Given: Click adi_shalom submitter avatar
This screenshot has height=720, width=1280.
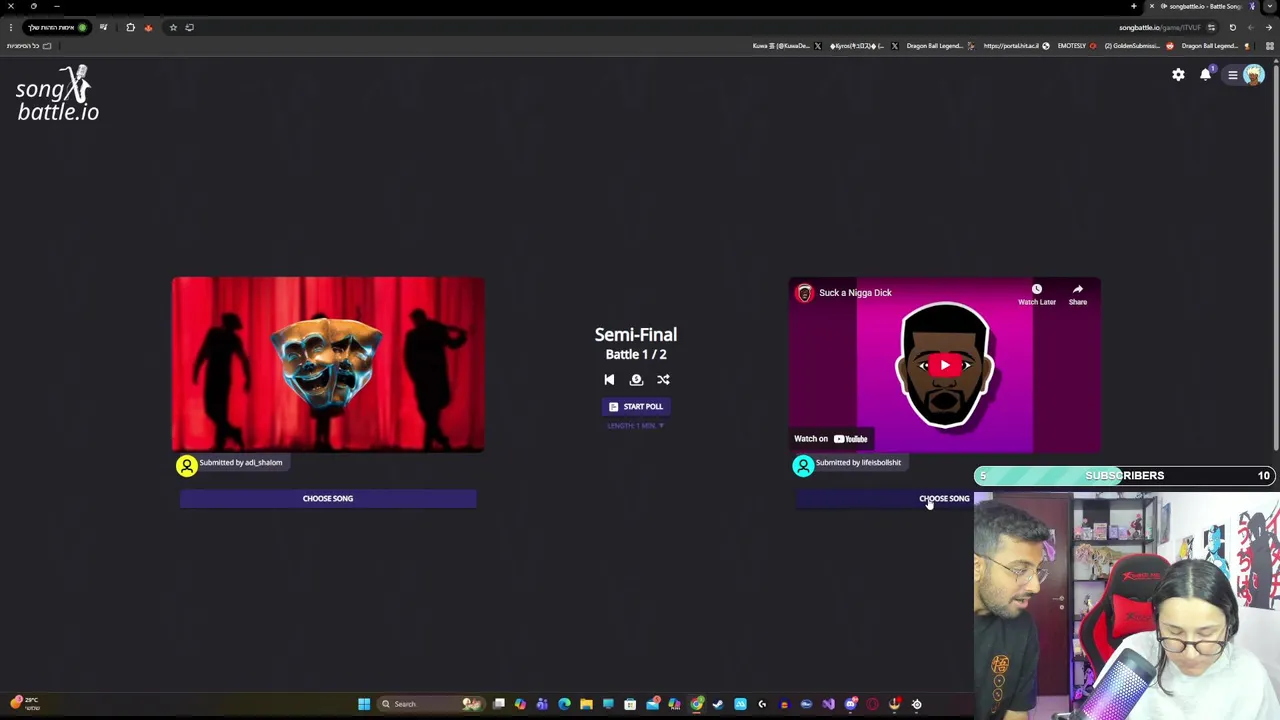Looking at the screenshot, I should point(187,466).
